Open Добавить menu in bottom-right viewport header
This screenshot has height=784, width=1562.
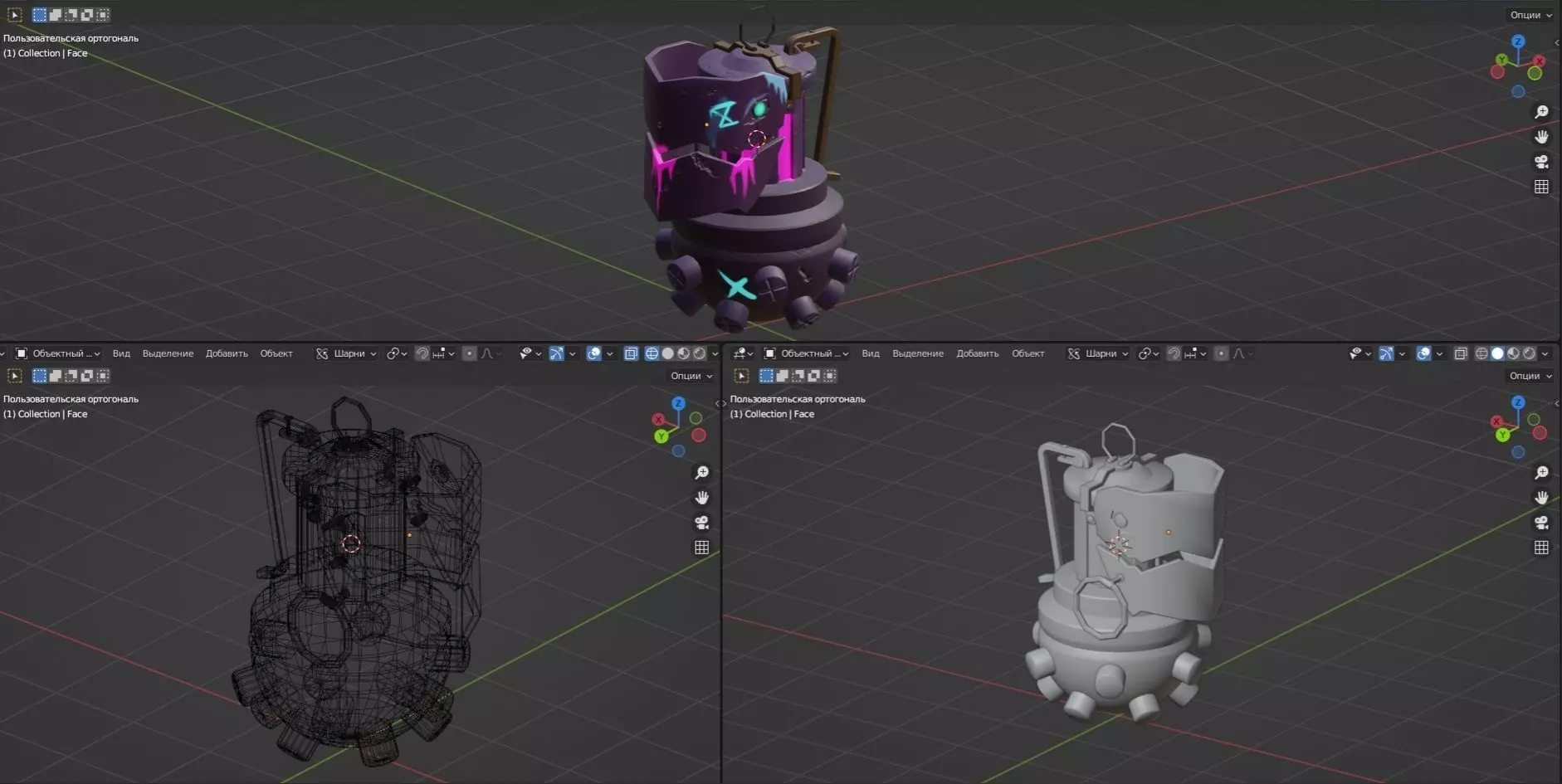tap(978, 353)
